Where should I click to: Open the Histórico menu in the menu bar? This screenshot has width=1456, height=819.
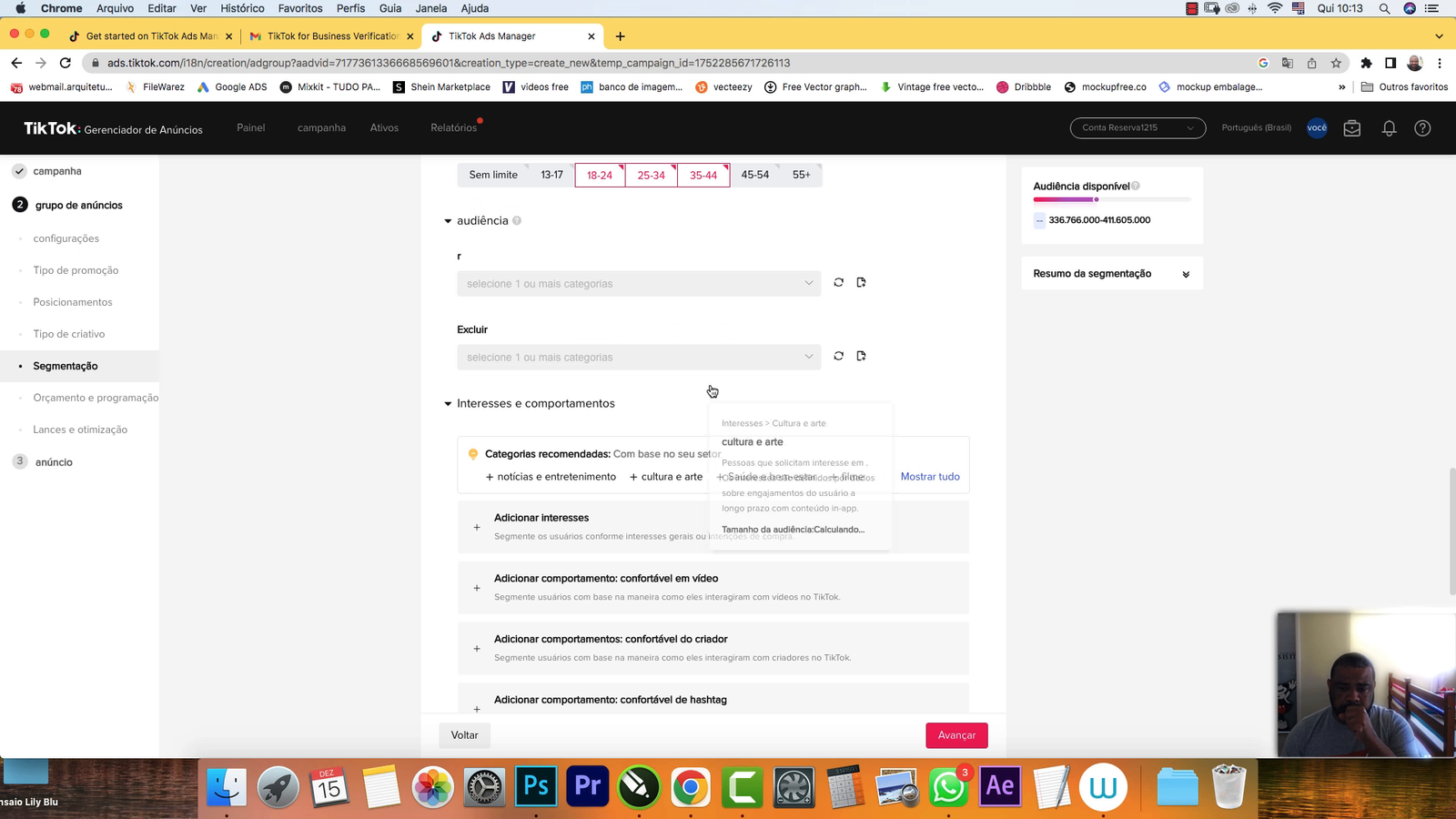(x=242, y=8)
